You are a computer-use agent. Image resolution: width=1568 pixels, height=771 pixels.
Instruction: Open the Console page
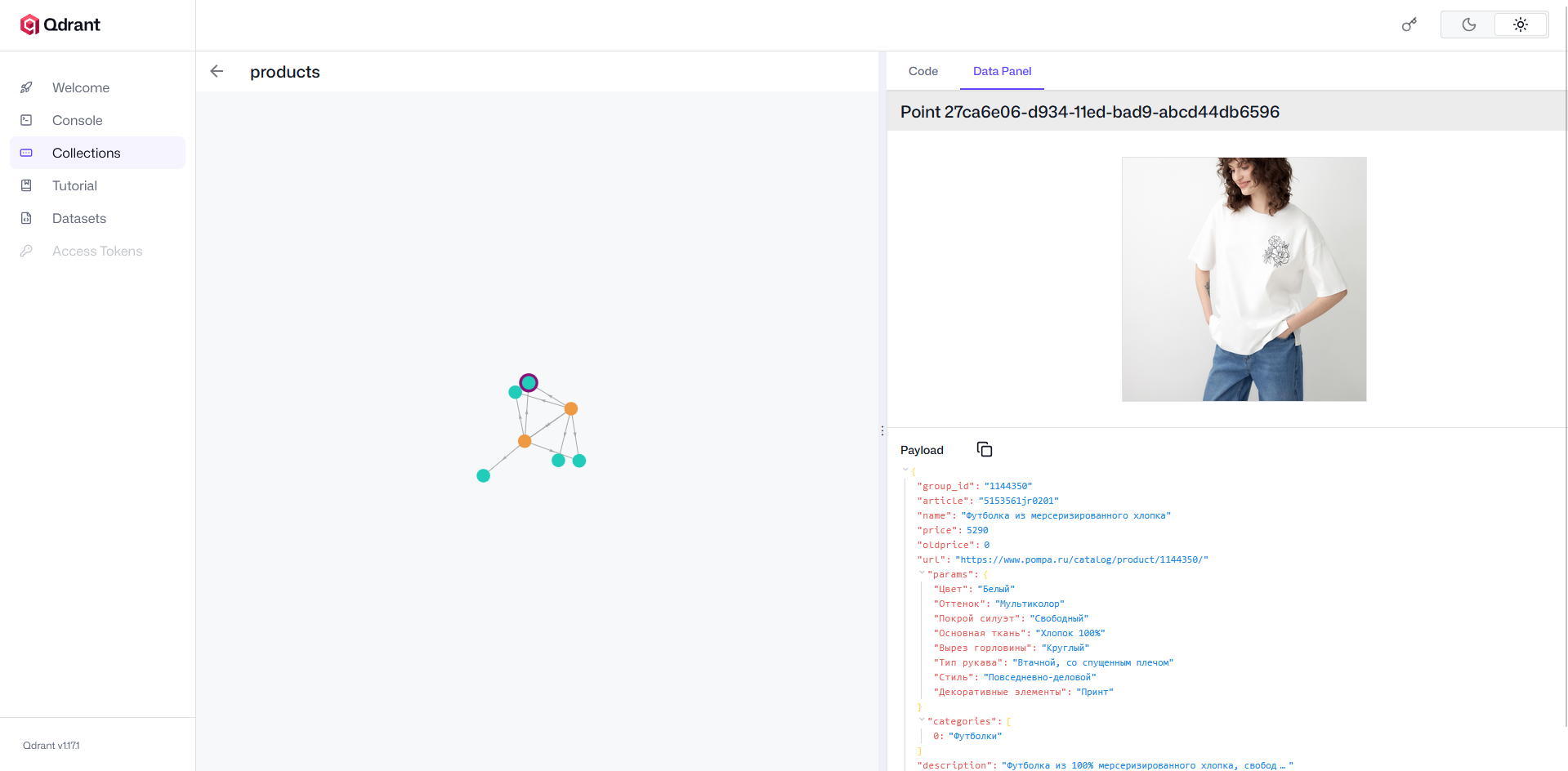pyautogui.click(x=97, y=120)
